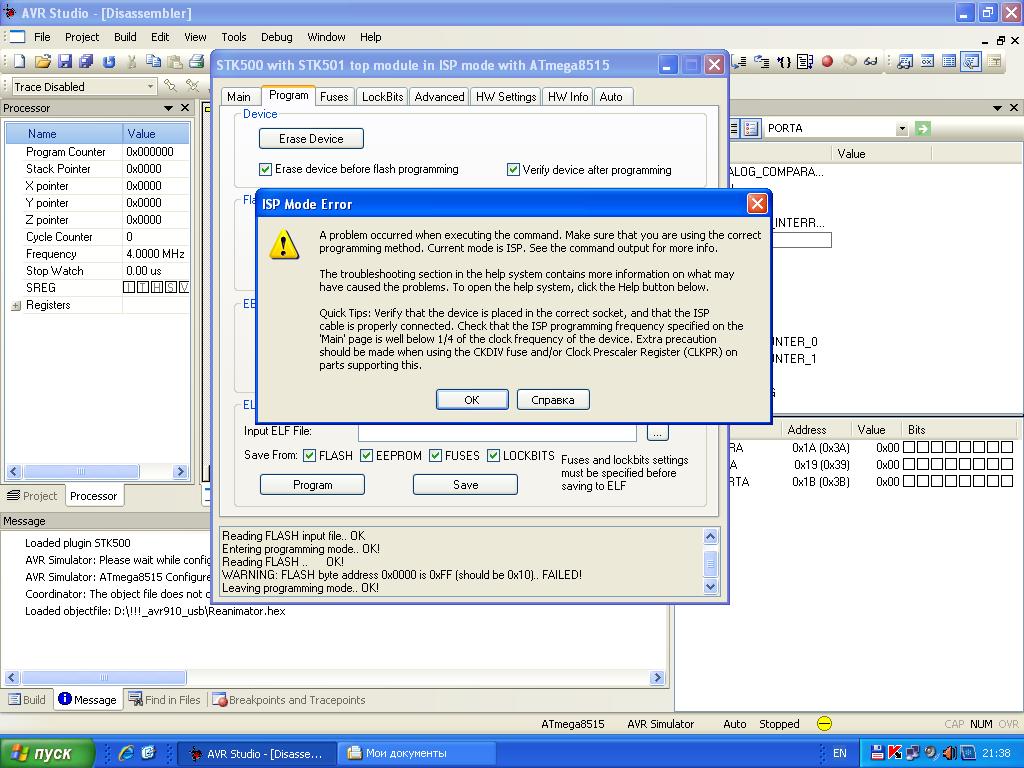The width and height of the screenshot is (1024, 768).
Task: Click the Quickwatch glasses icon
Action: coord(870,62)
